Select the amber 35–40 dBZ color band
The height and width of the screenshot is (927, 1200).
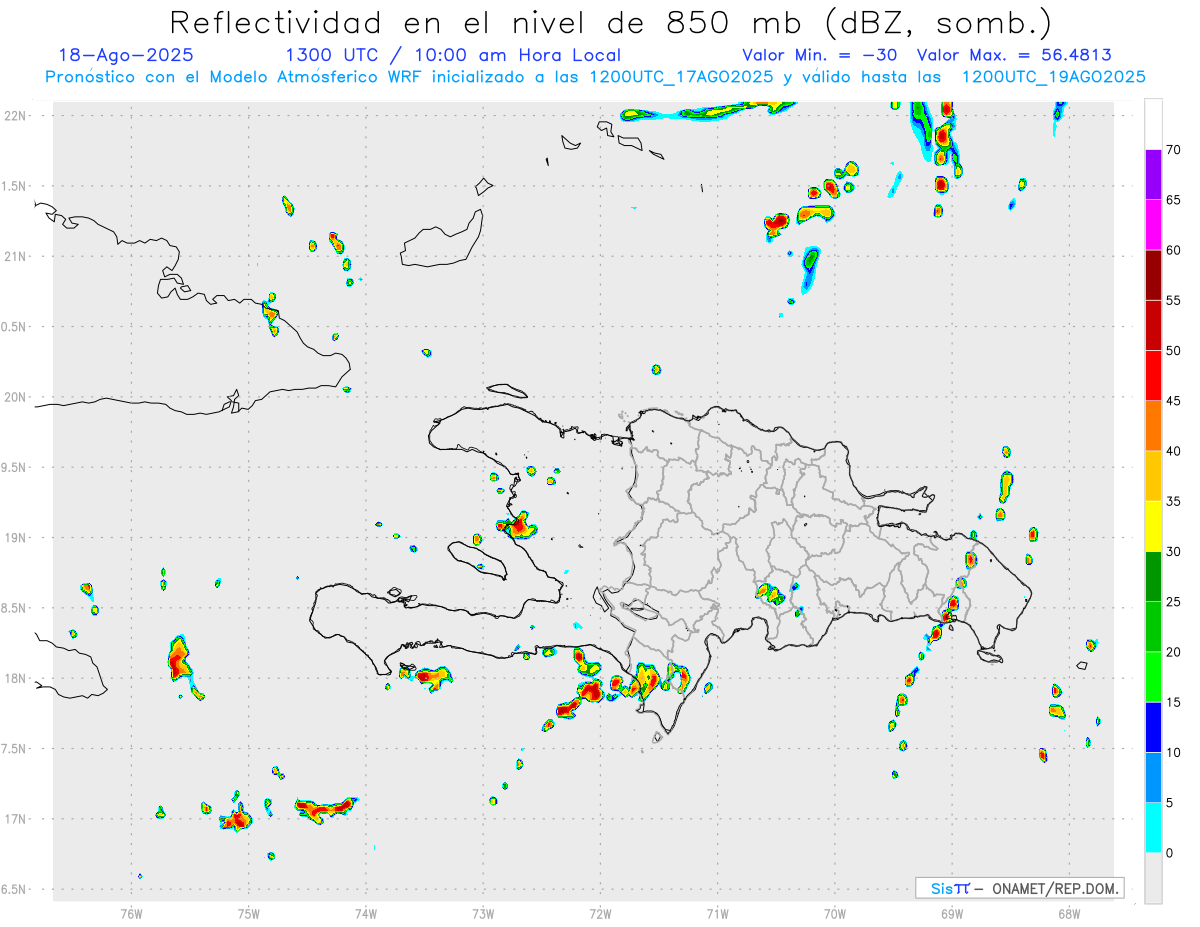[x=1153, y=476]
